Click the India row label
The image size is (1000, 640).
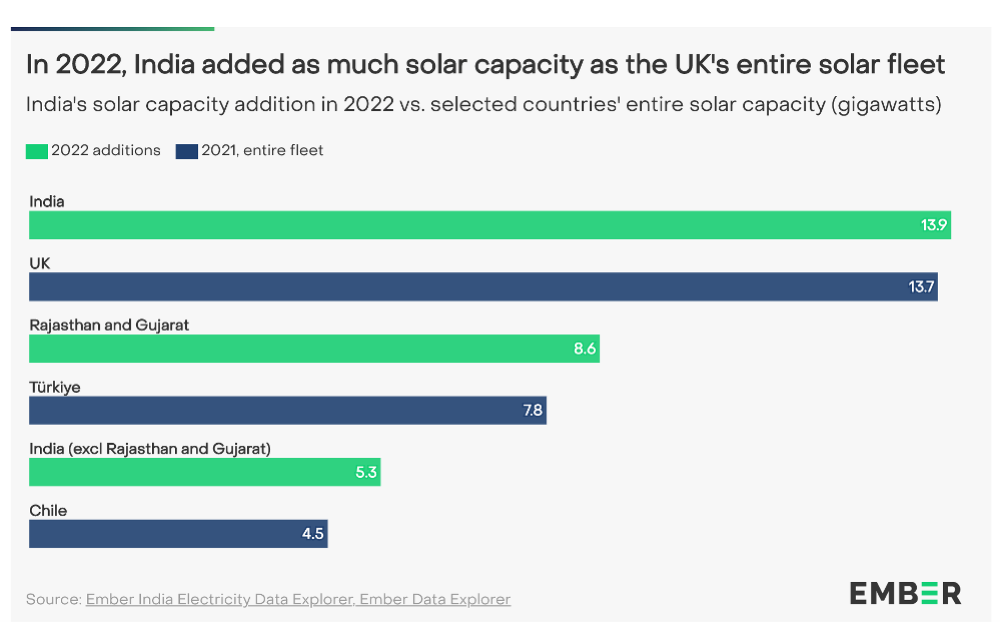[47, 201]
